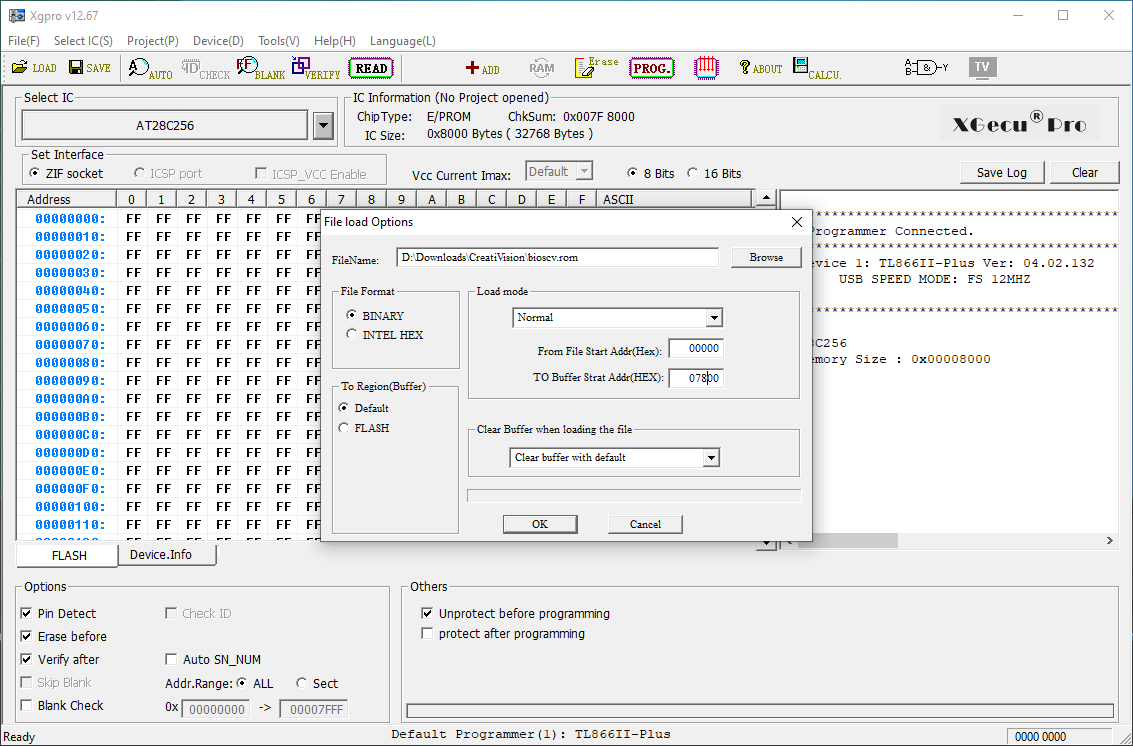Confirm file load with OK button
Image resolution: width=1133 pixels, height=746 pixels.
click(540, 524)
